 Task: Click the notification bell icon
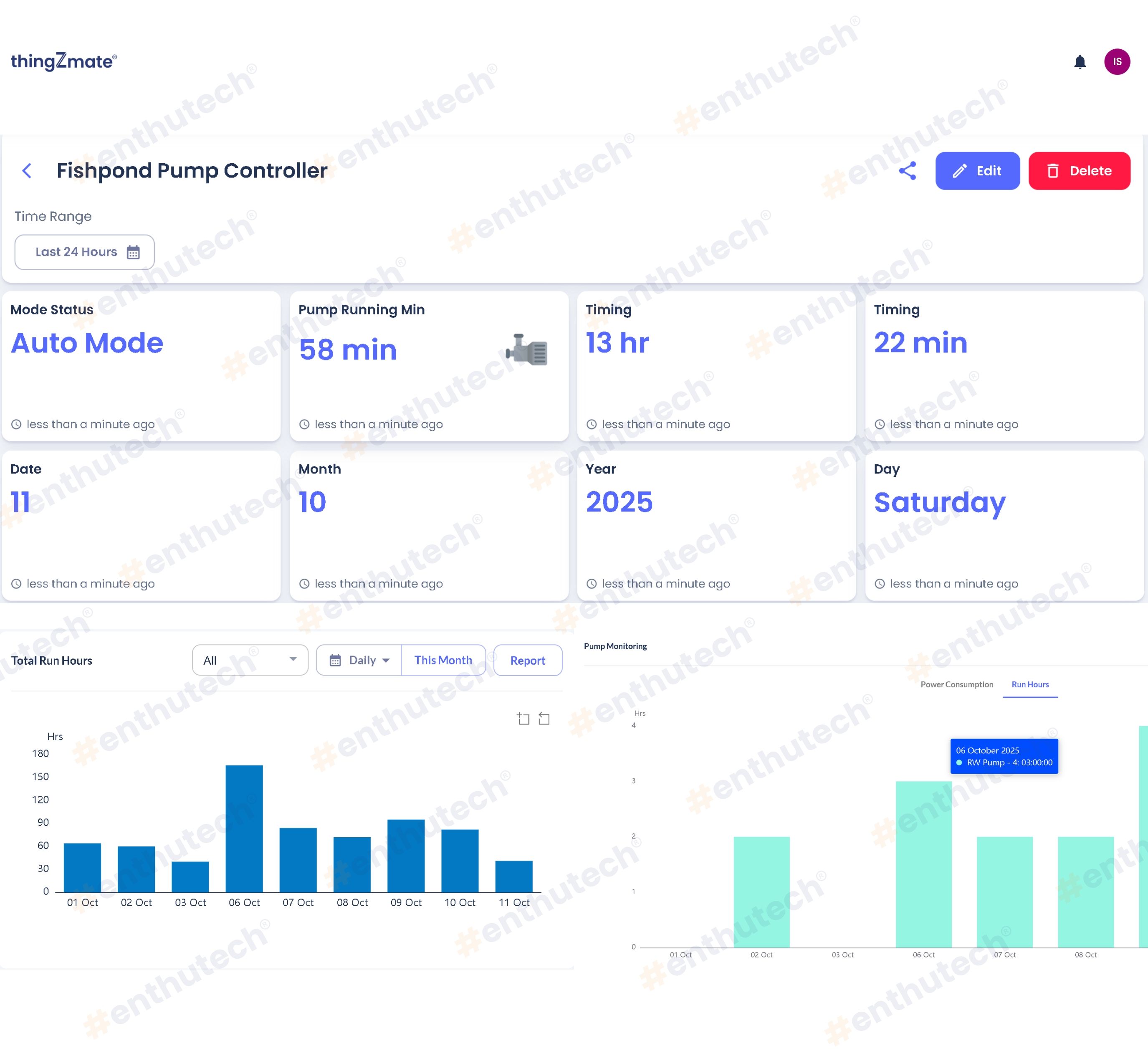[1080, 62]
